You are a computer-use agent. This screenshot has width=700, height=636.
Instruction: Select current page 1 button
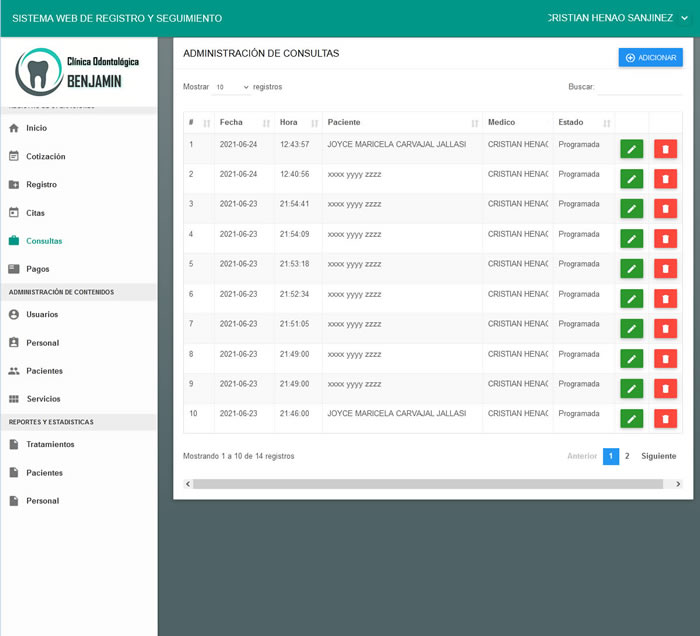[x=611, y=456]
